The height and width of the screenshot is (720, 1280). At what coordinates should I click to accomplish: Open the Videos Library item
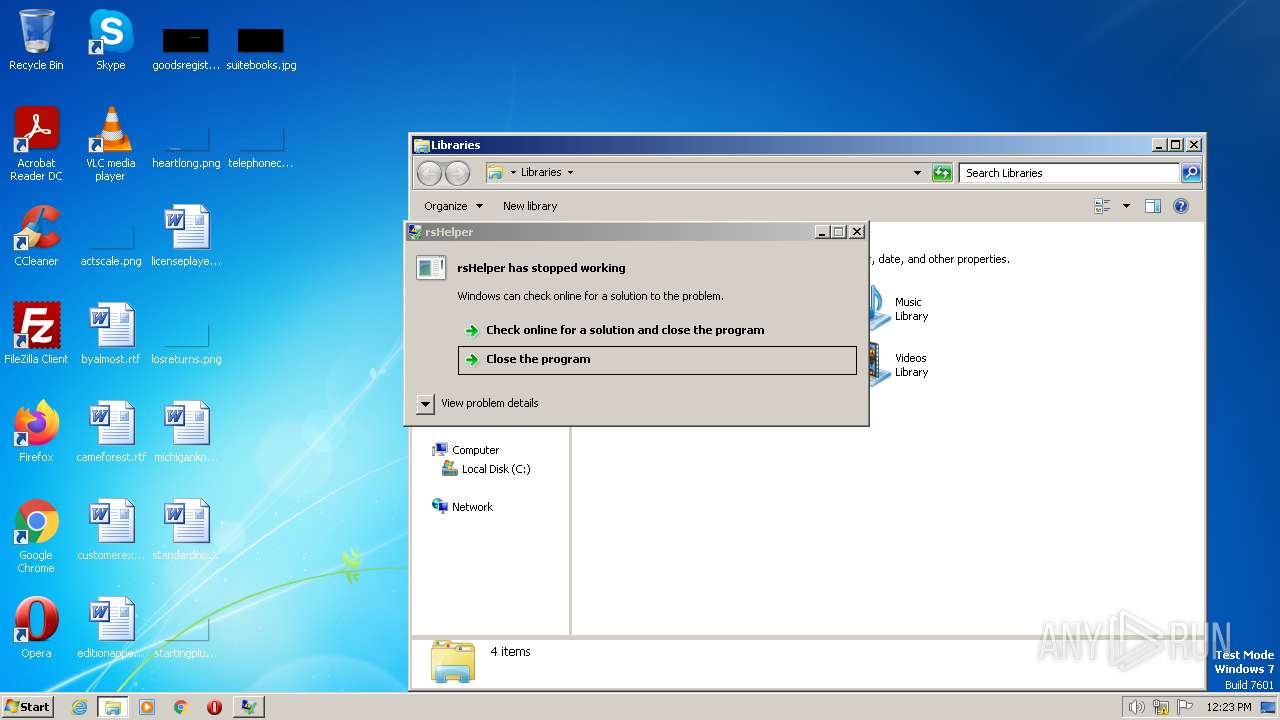pyautogui.click(x=898, y=365)
